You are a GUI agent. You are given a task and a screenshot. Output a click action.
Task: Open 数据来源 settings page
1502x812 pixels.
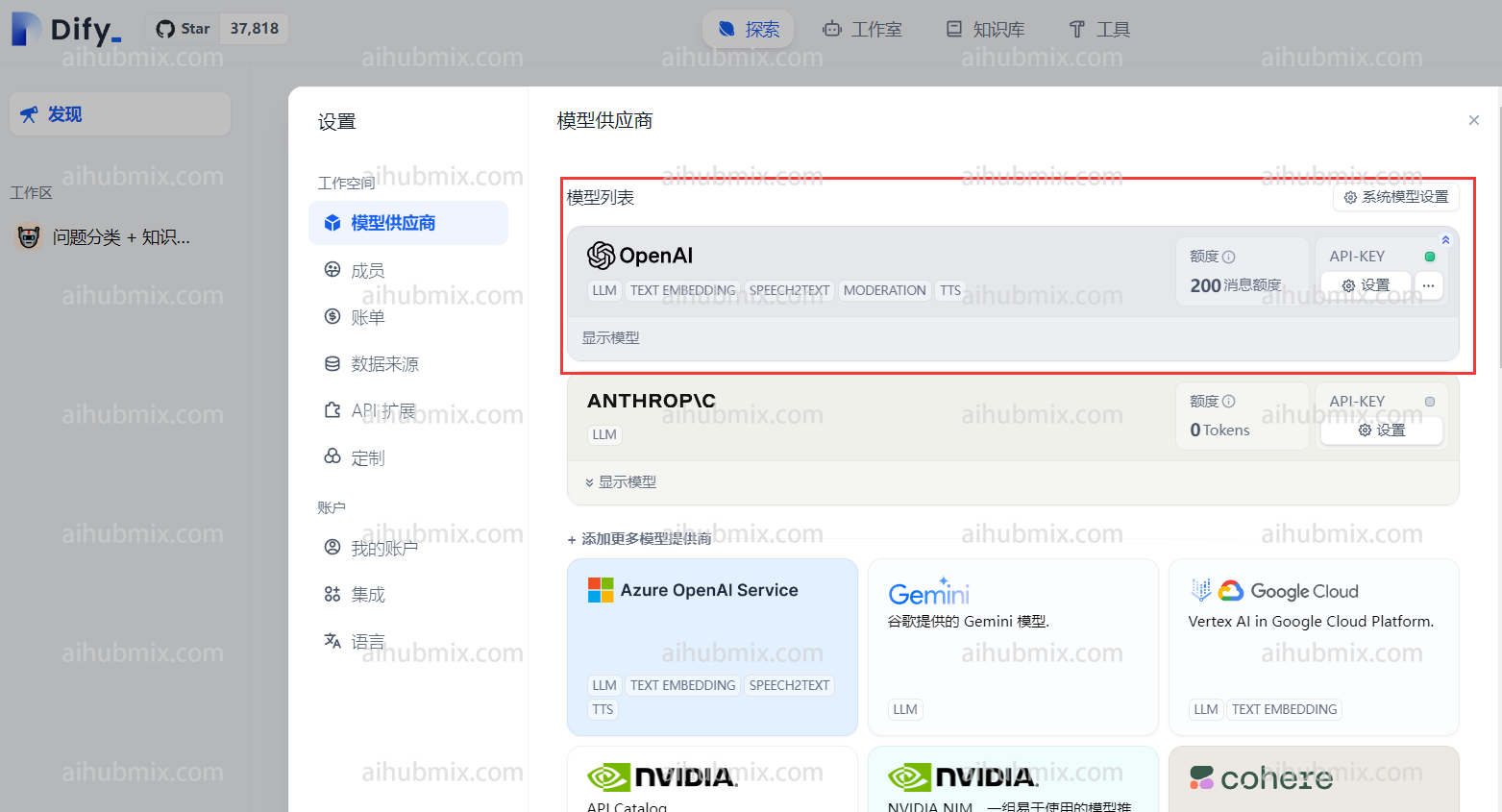coord(408,363)
